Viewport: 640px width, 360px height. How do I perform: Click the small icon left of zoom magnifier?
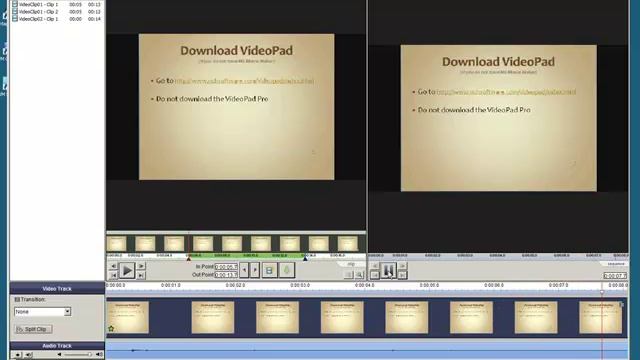pyautogui.click(x=349, y=275)
